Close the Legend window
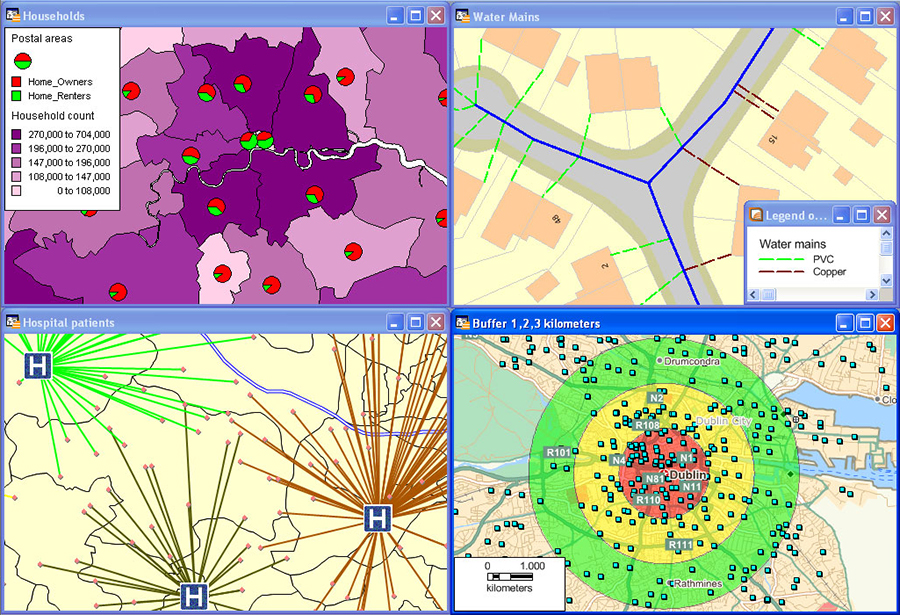The image size is (900, 615). click(882, 215)
